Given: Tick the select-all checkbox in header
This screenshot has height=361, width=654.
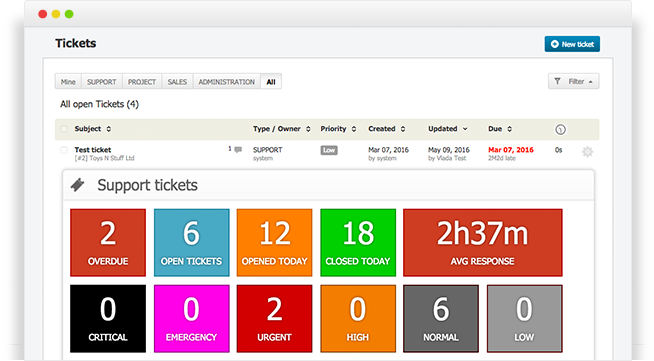Looking at the screenshot, I should 64,129.
